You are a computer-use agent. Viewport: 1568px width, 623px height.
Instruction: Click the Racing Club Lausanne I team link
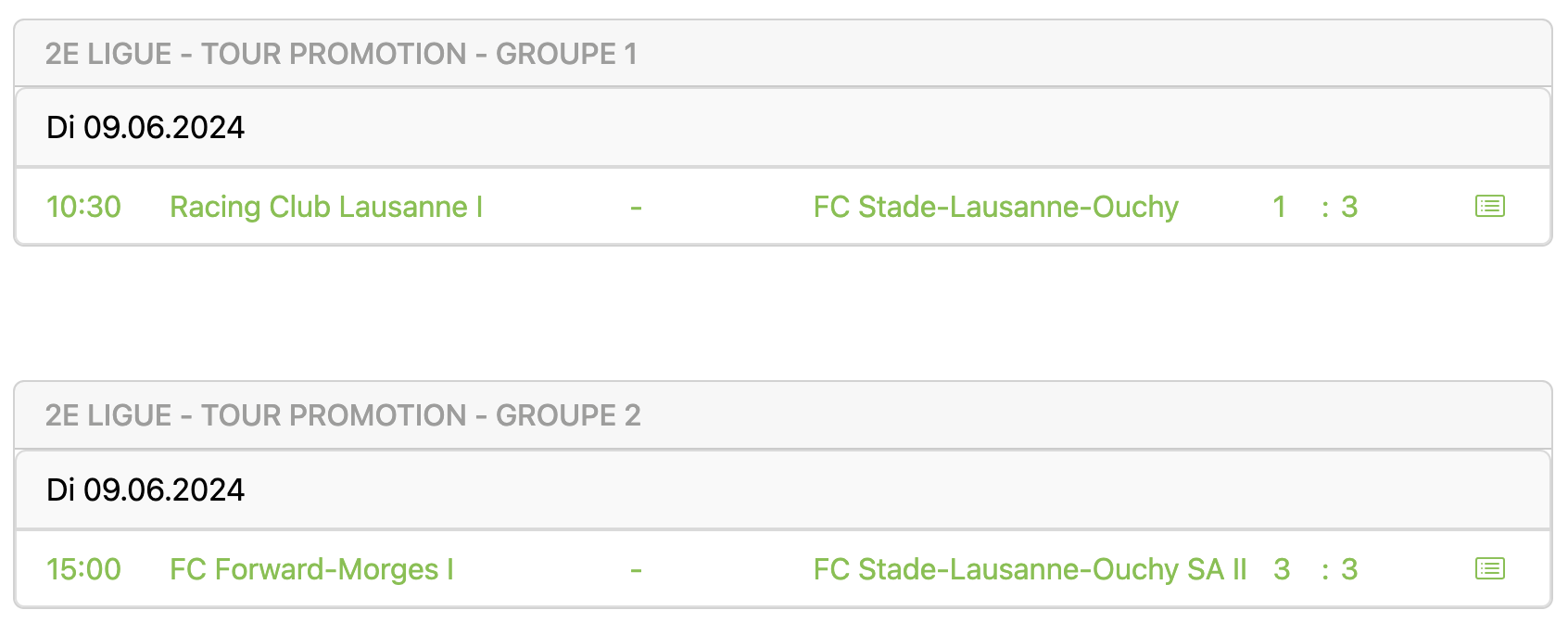pyautogui.click(x=326, y=207)
